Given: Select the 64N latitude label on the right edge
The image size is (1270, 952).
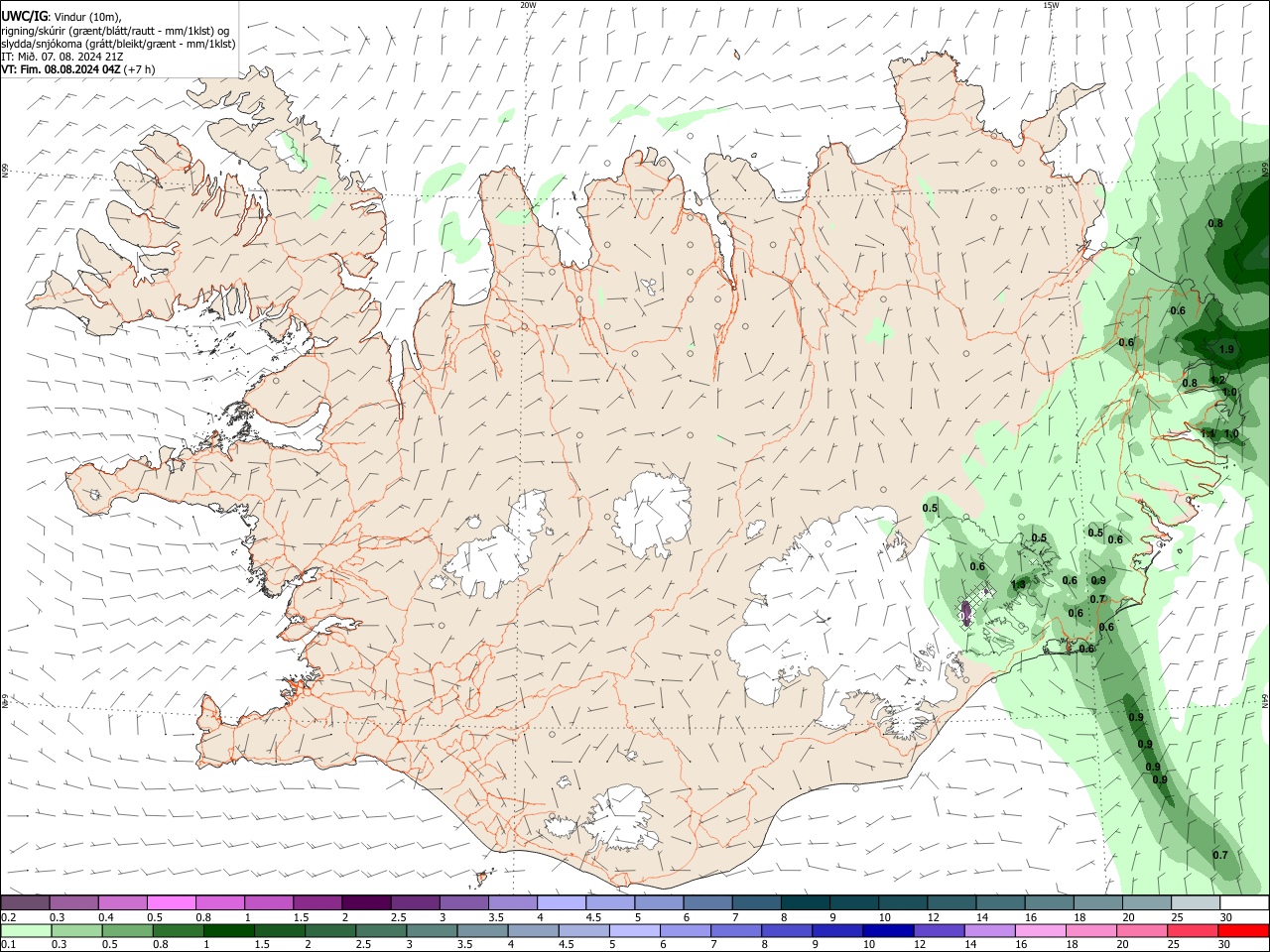Looking at the screenshot, I should [x=1265, y=699].
